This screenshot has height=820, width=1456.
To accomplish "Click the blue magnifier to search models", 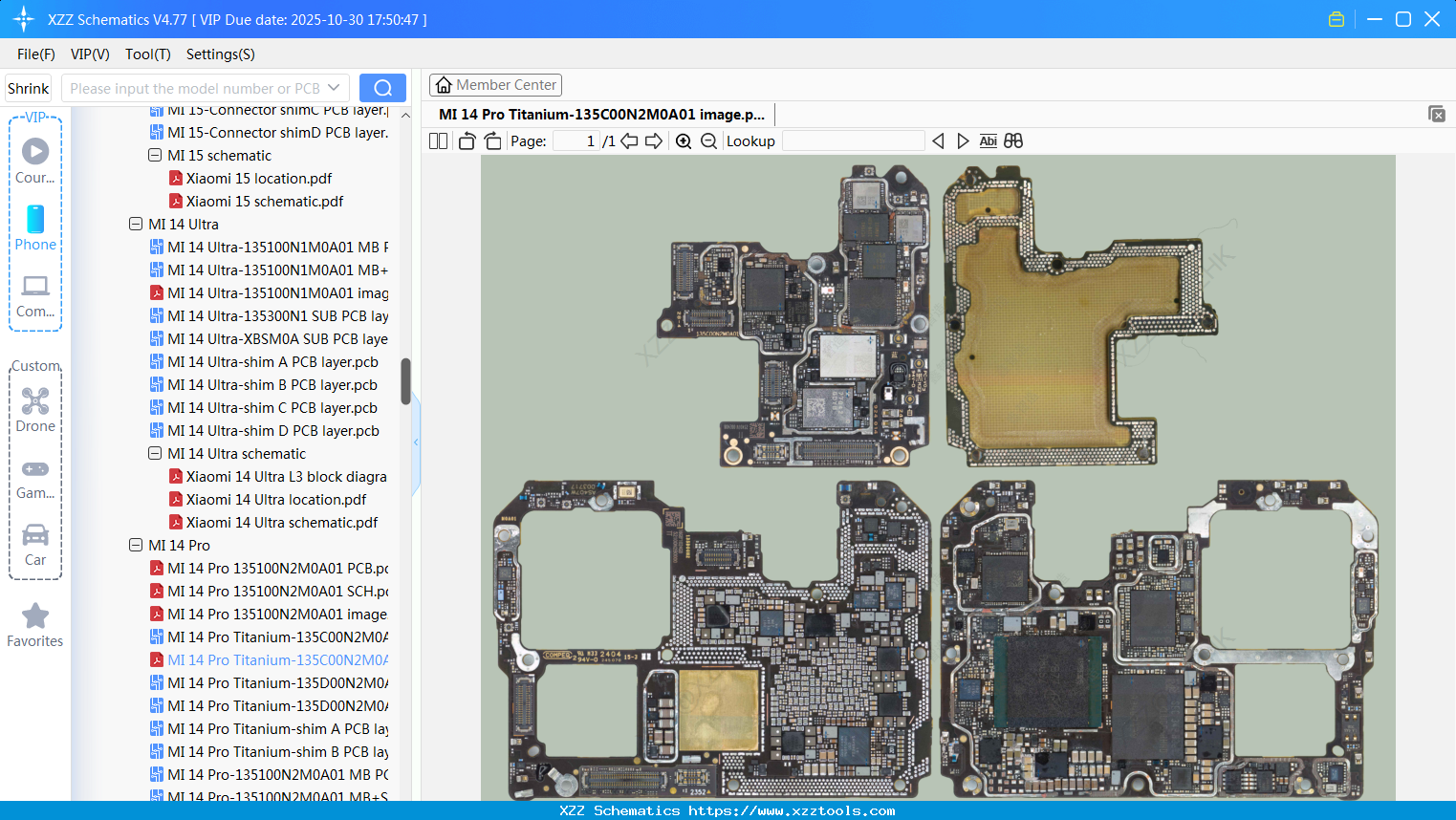I will tap(382, 87).
